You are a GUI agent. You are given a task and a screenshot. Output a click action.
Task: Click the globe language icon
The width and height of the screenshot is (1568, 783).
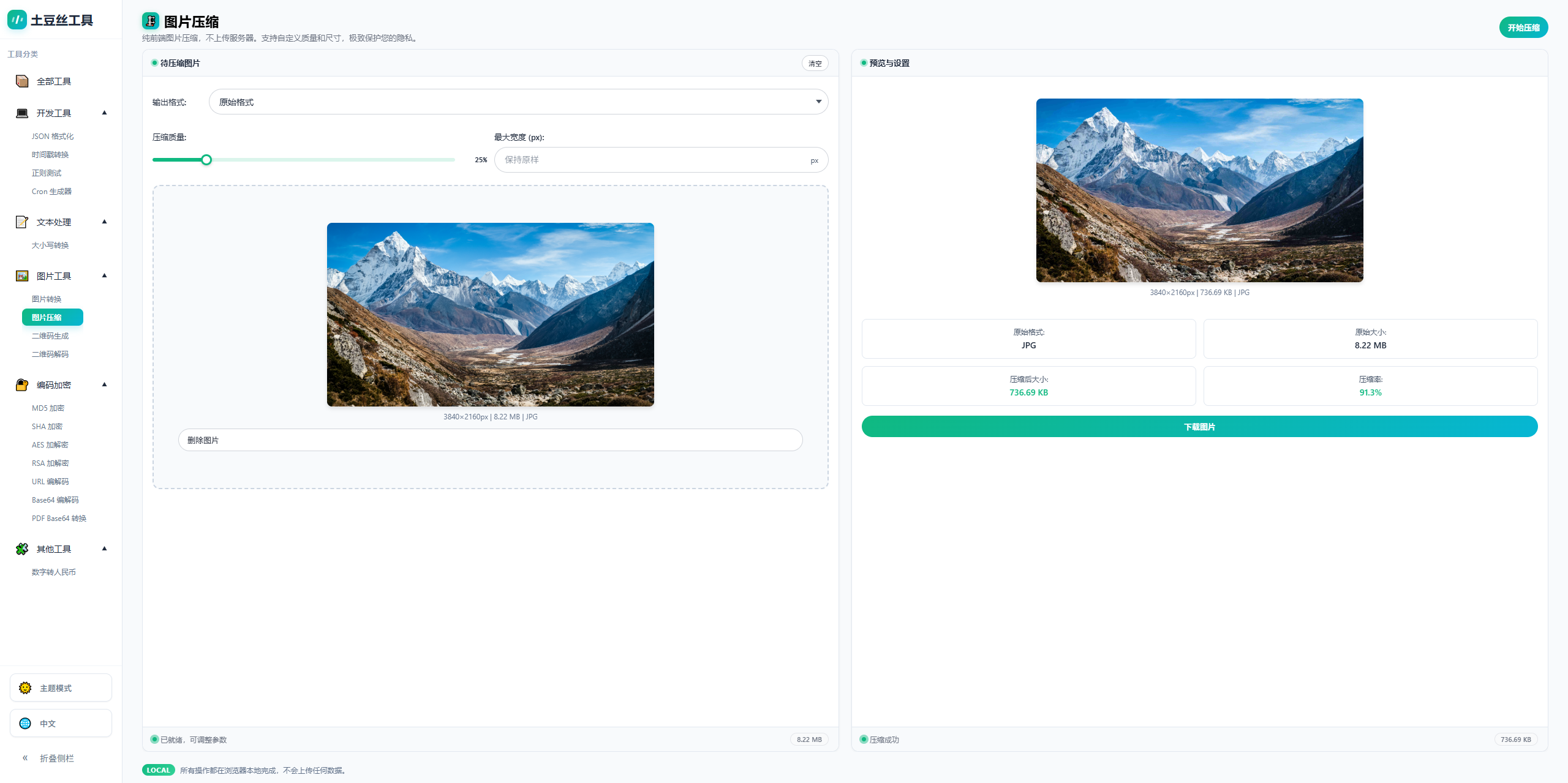point(25,724)
